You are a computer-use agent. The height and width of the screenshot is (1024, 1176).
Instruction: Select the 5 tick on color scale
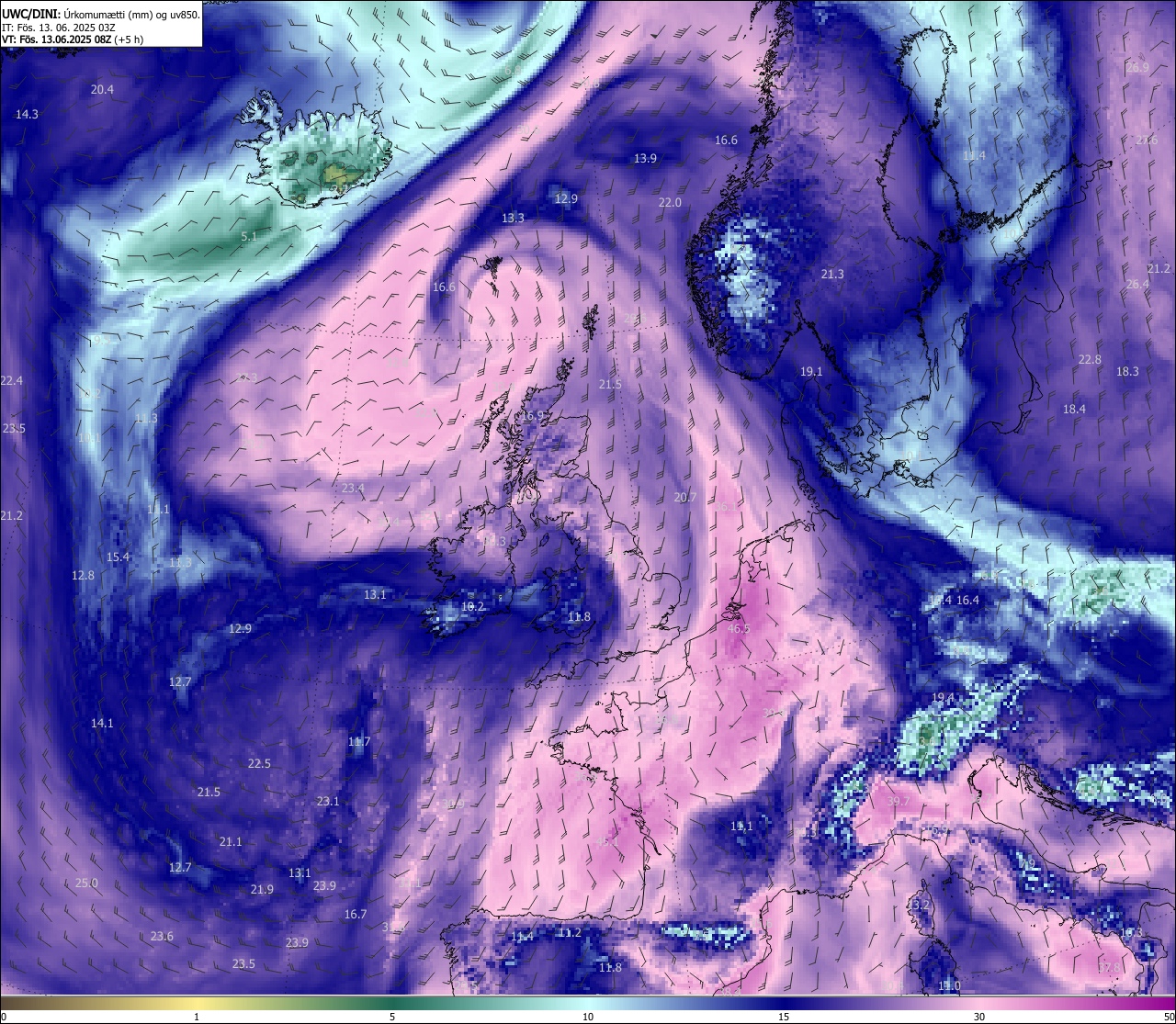click(x=392, y=1017)
